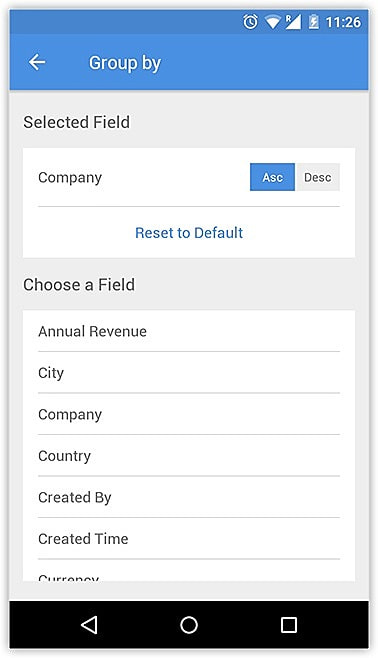The height and width of the screenshot is (658, 378).
Task: Tap the back arrow in header
Action: [37, 62]
